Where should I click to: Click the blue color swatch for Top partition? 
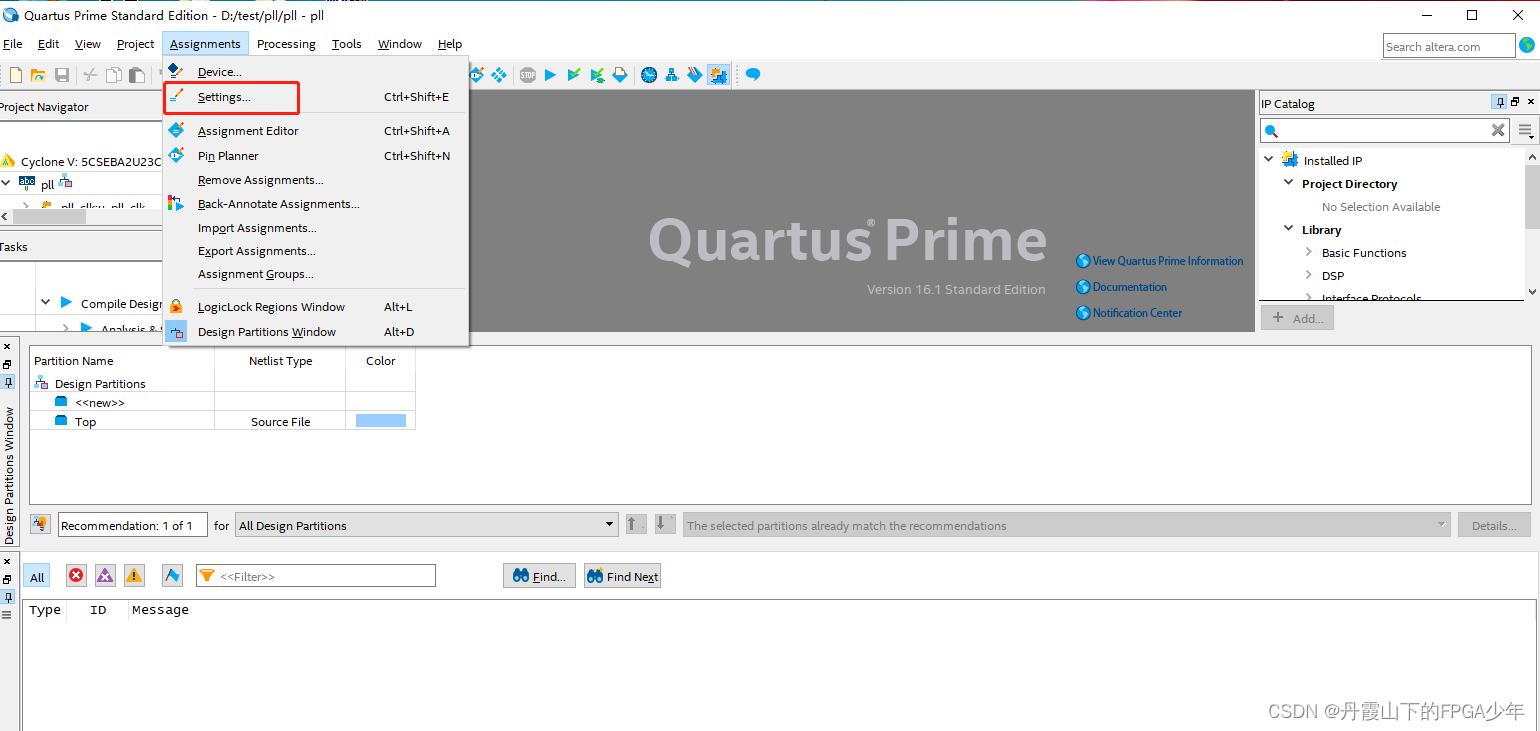click(381, 421)
